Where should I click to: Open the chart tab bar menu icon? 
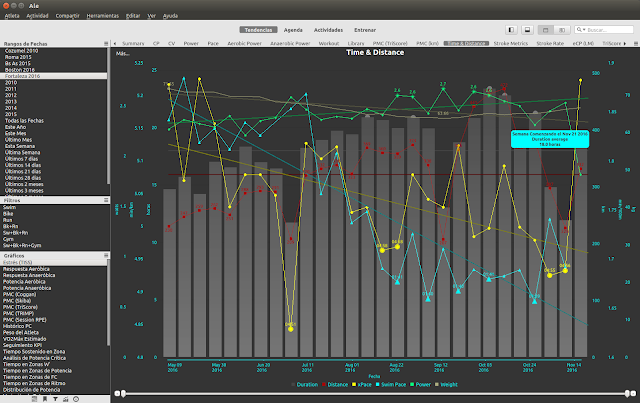click(636, 43)
